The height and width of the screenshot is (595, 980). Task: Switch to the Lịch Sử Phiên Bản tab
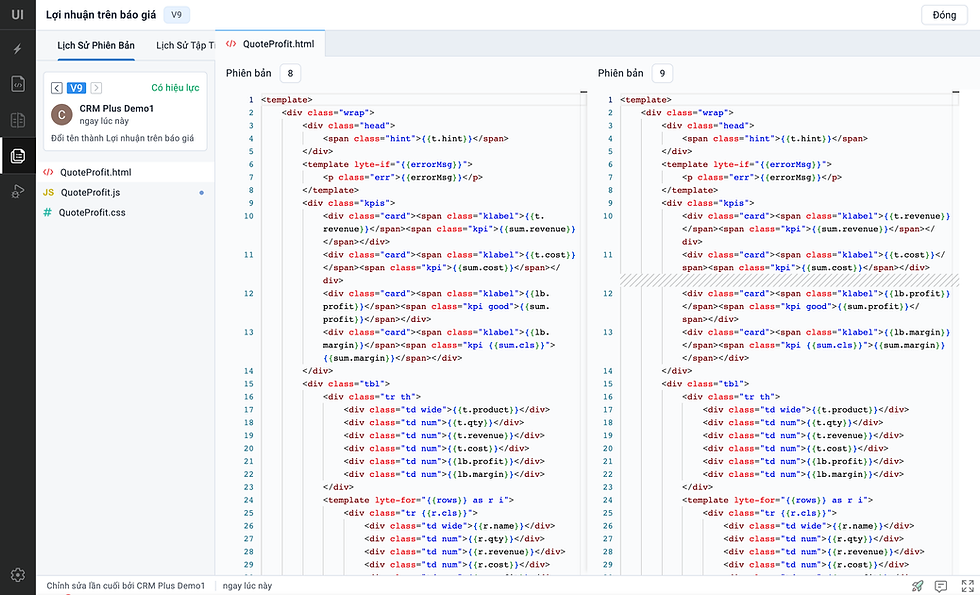(96, 46)
